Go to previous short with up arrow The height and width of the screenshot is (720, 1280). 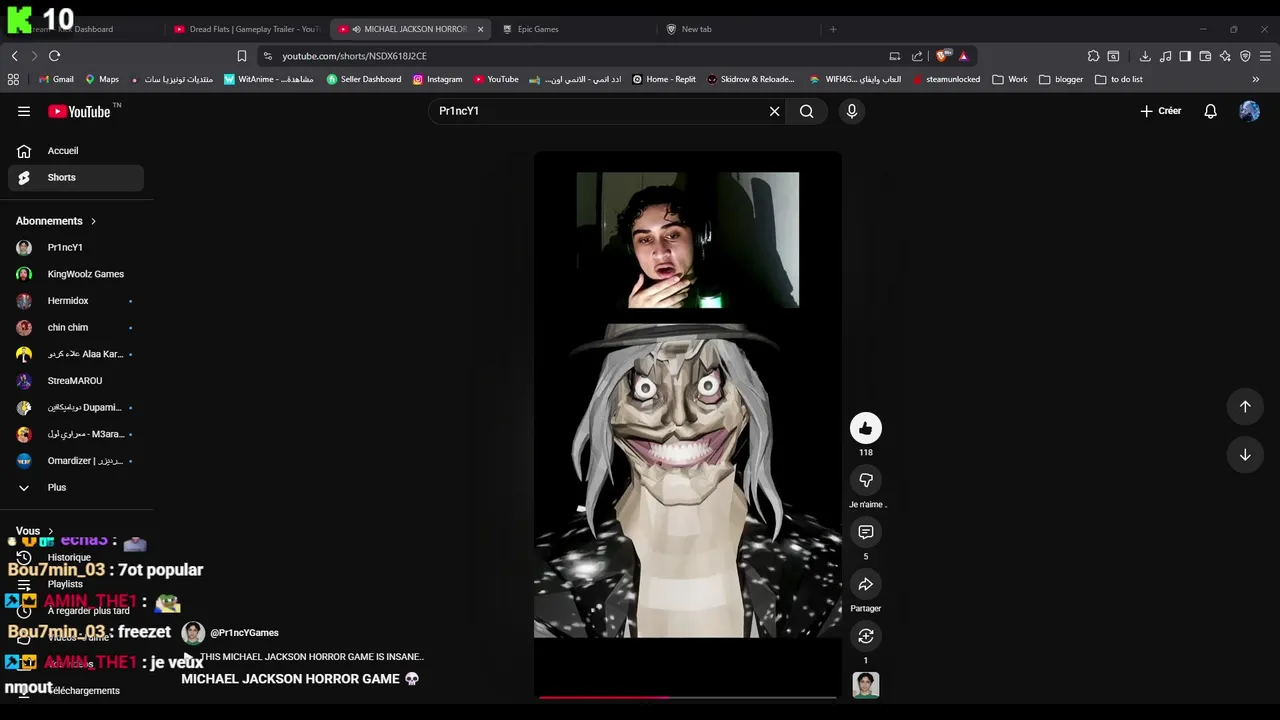[x=1245, y=406]
